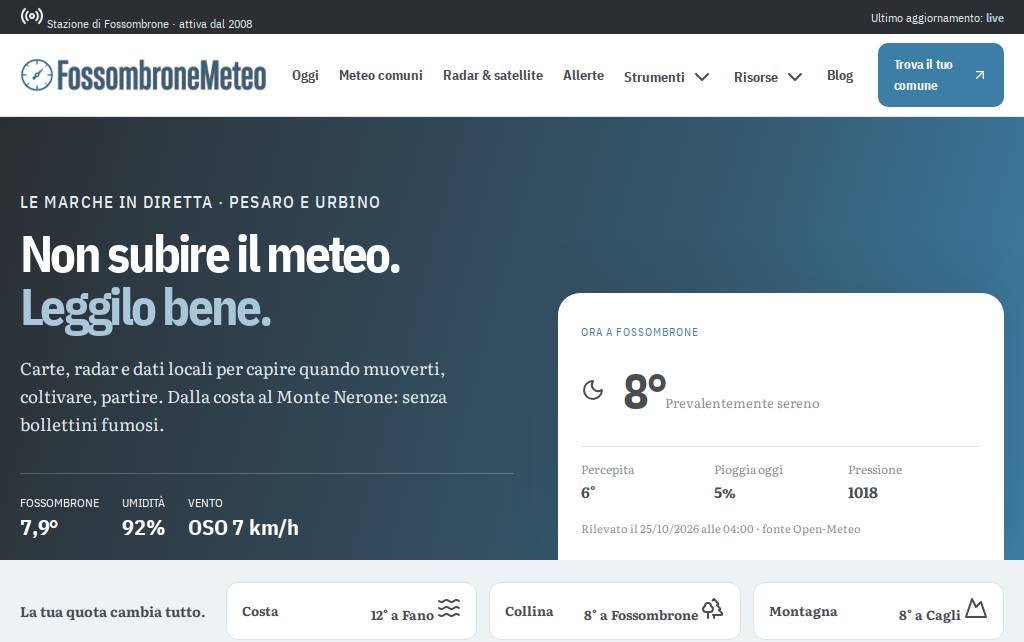1024x642 pixels.
Task: Open the FossombroneMeteo home logo text
Action: pyautogui.click(x=161, y=75)
